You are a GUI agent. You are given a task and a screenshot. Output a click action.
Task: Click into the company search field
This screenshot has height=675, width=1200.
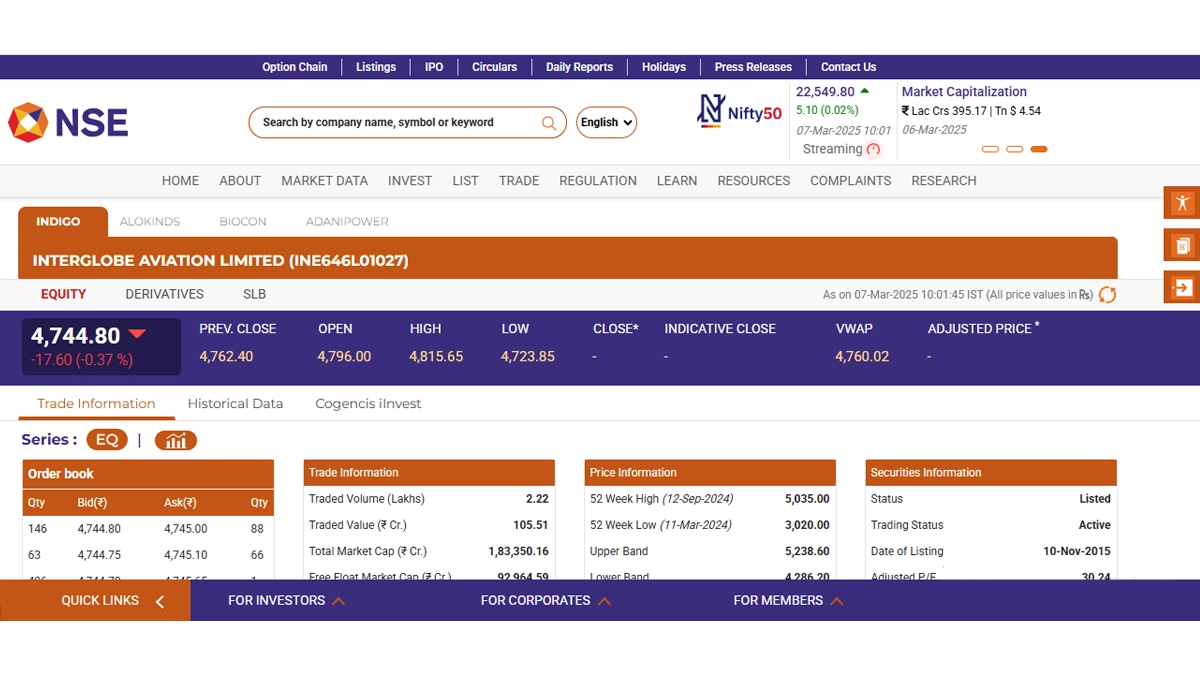pos(395,123)
